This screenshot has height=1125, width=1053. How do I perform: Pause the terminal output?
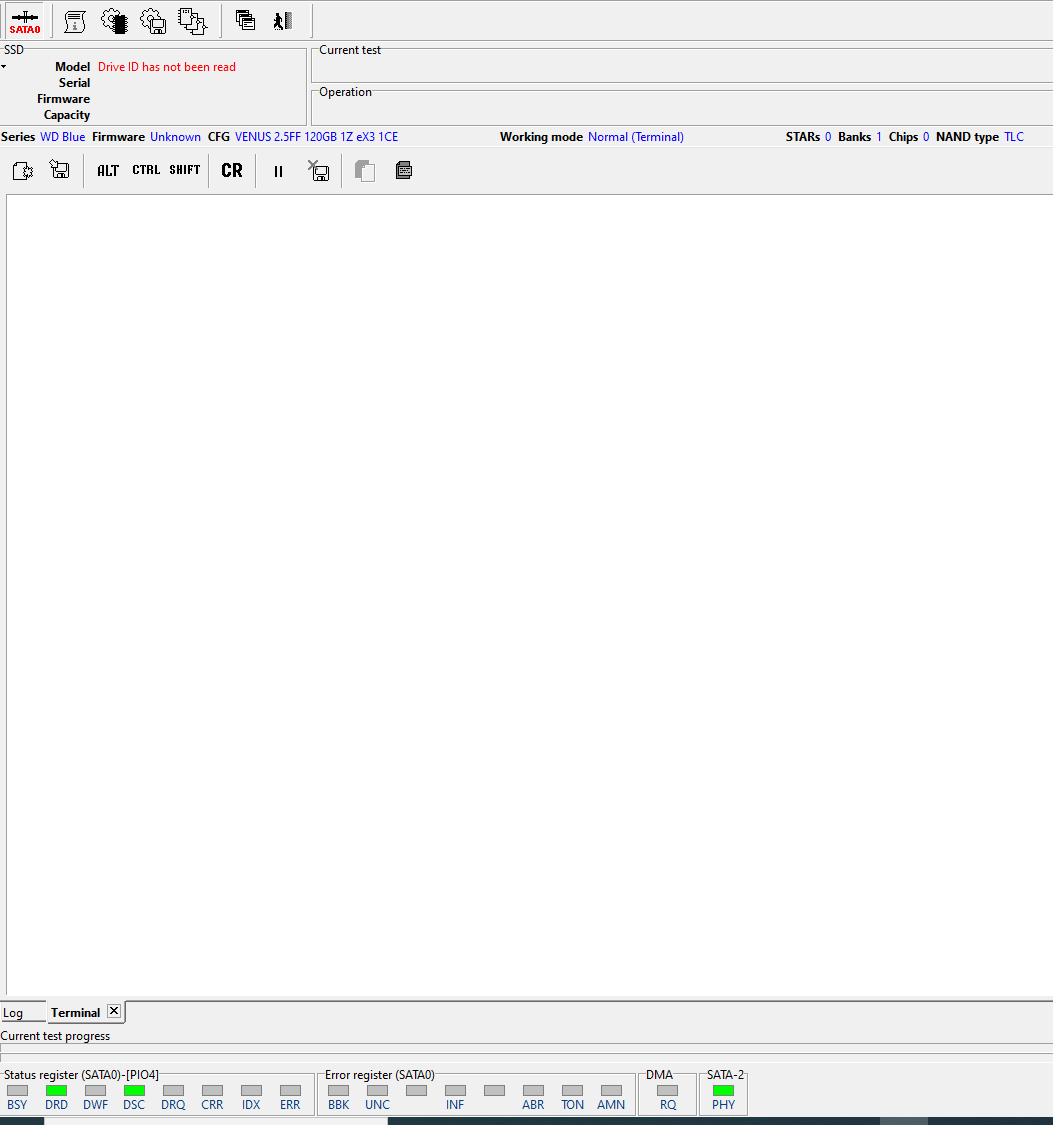278,171
